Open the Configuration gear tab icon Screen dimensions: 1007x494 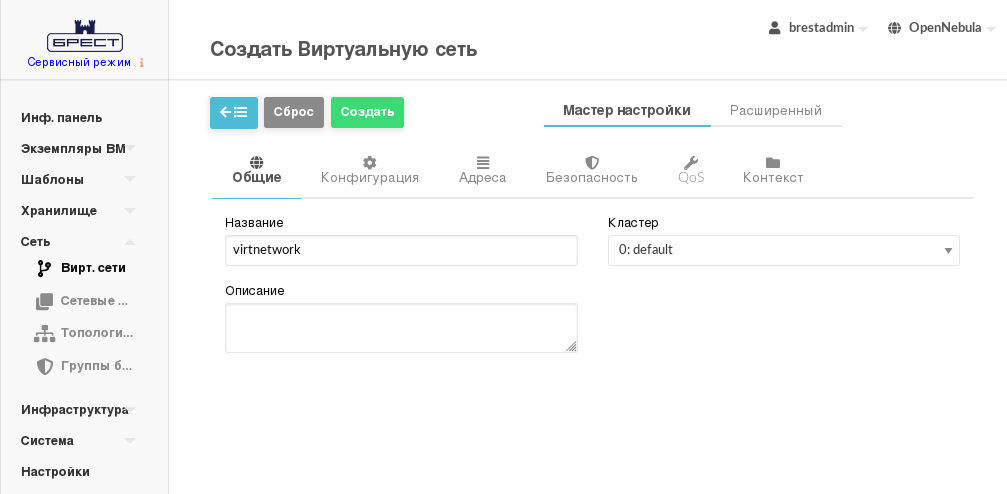pyautogui.click(x=369, y=162)
